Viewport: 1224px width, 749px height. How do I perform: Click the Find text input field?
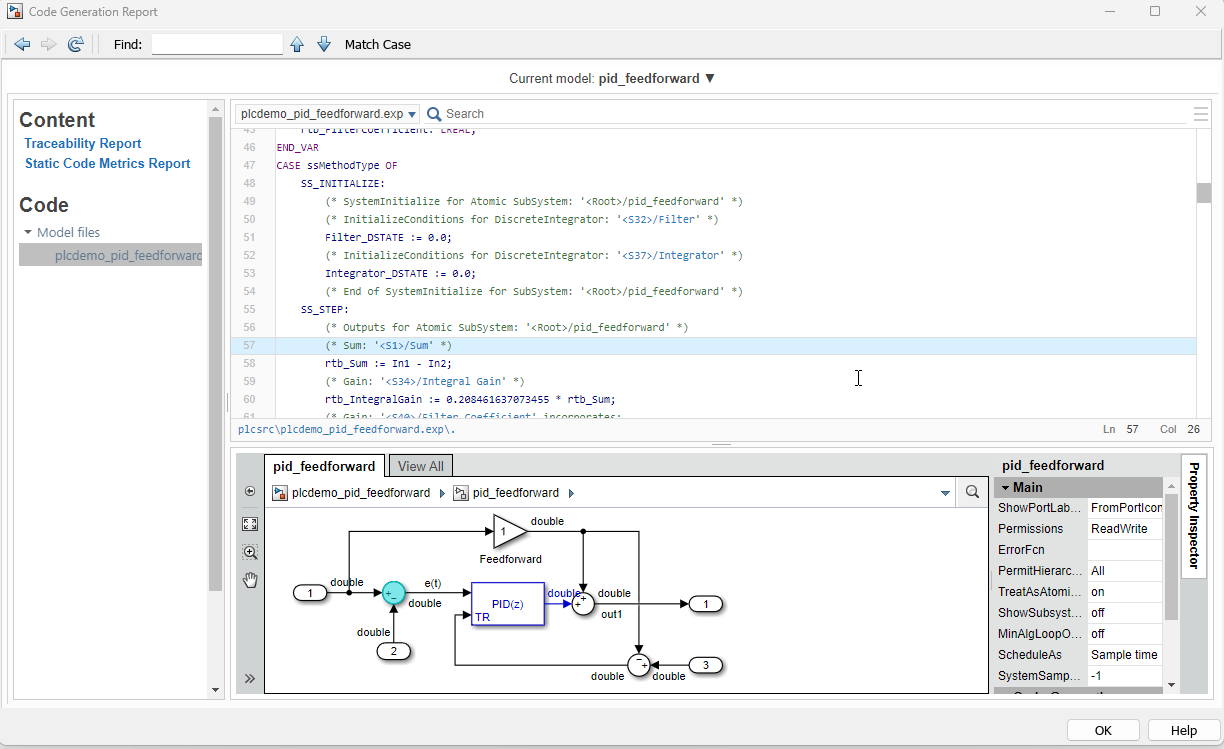pyautogui.click(x=217, y=44)
